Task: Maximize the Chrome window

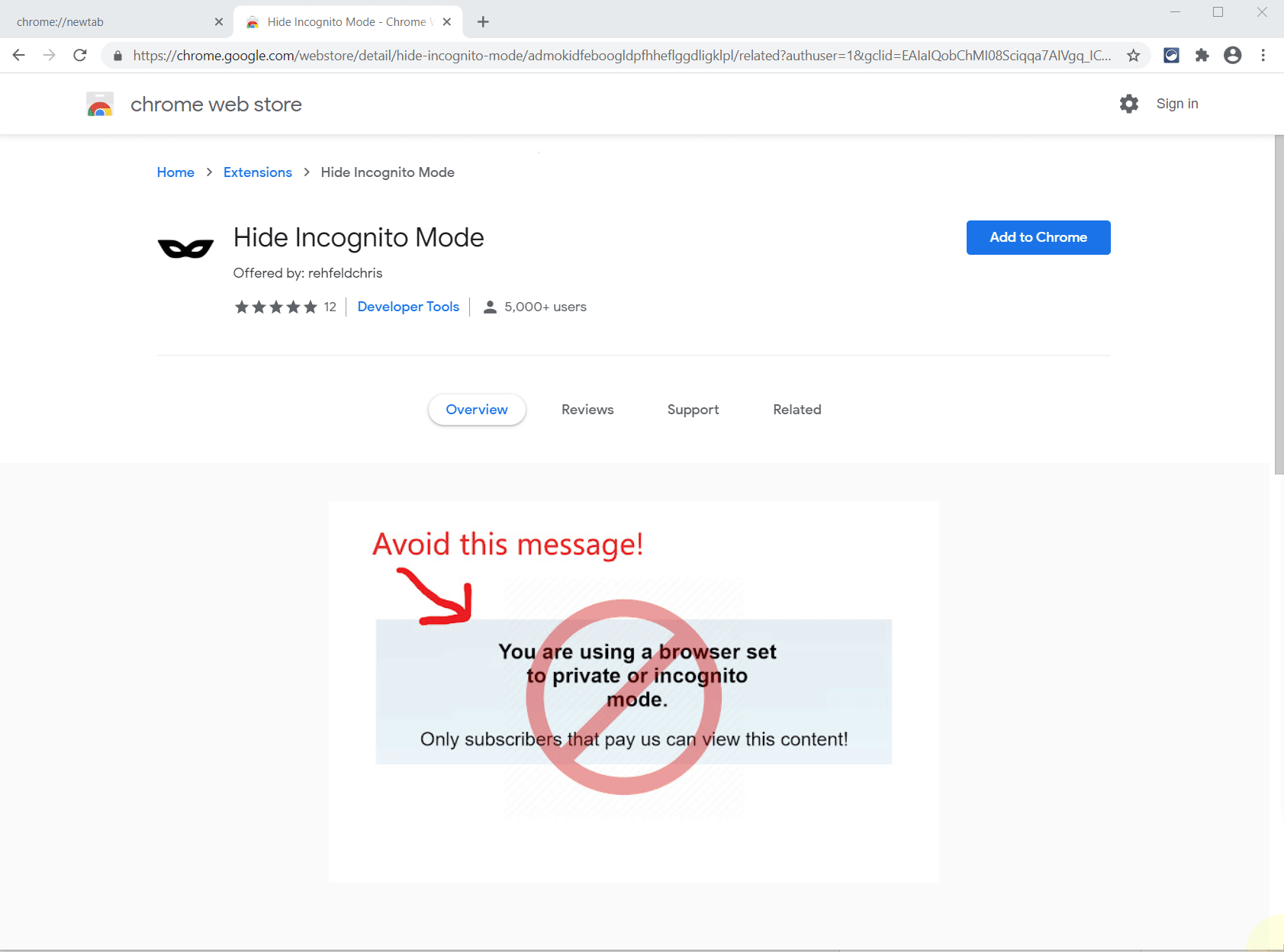Action: click(x=1218, y=11)
